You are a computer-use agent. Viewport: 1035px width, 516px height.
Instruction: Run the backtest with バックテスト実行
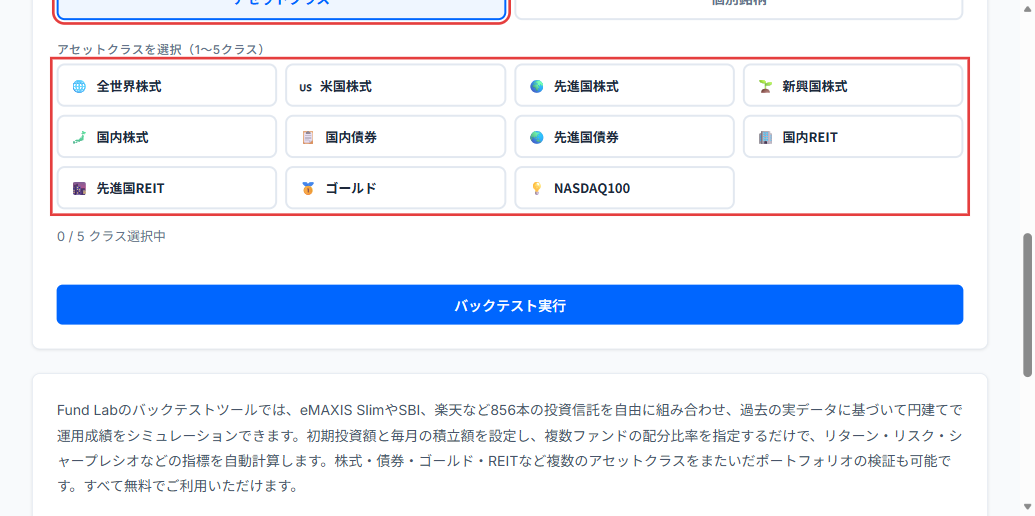pos(510,305)
